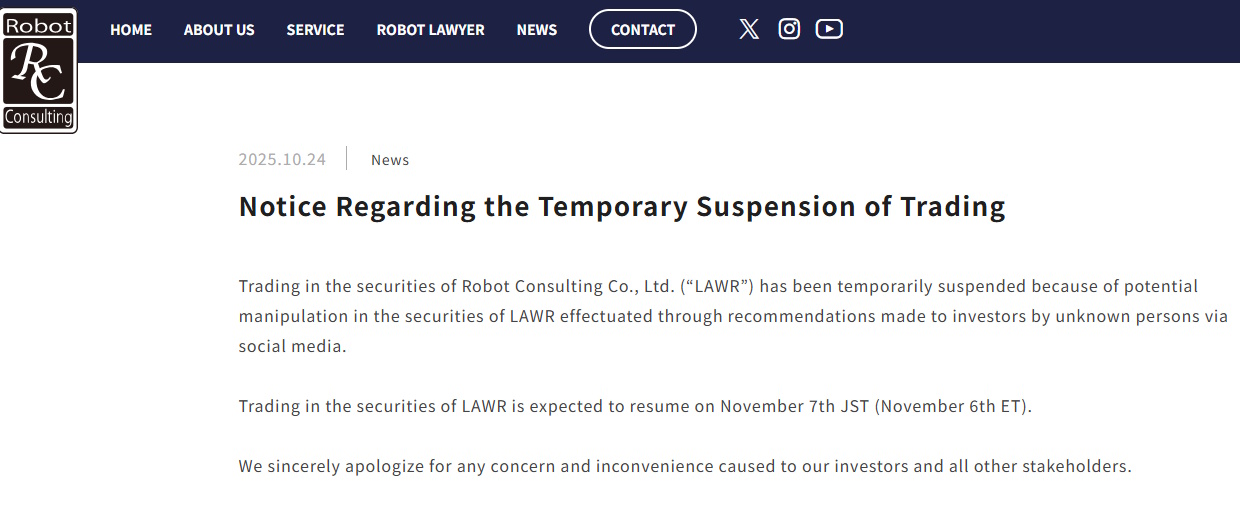Open the ROBOT LAWYER page
1240x530 pixels.
(x=430, y=30)
